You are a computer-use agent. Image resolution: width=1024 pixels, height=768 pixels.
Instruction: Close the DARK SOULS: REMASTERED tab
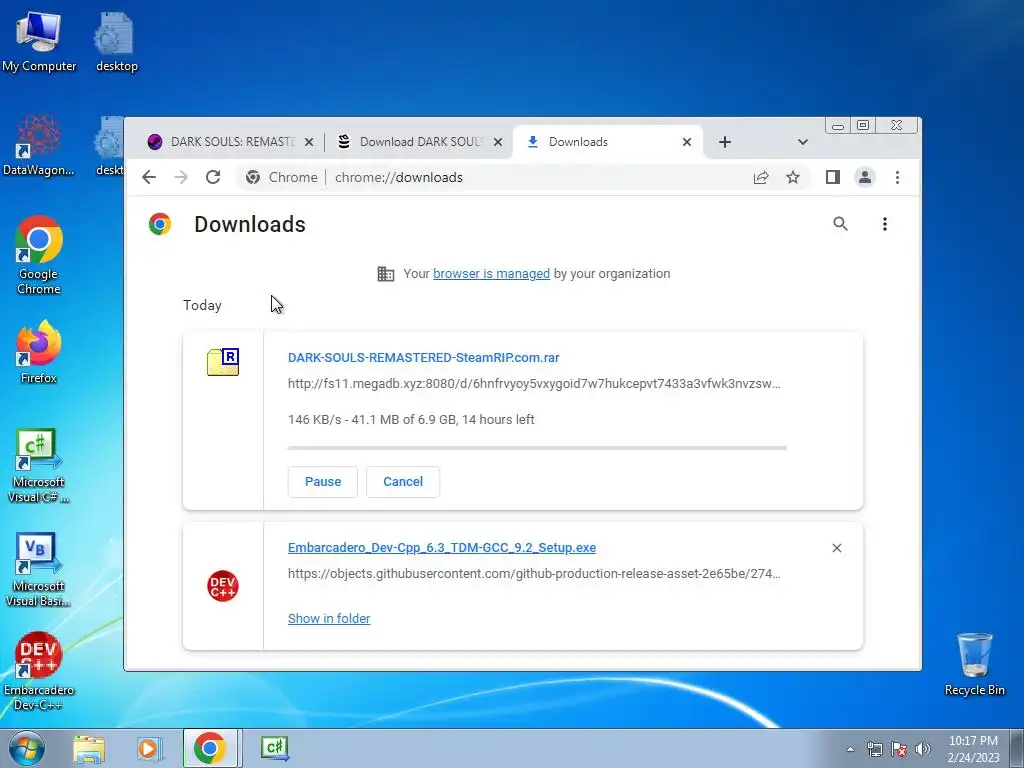[309, 142]
